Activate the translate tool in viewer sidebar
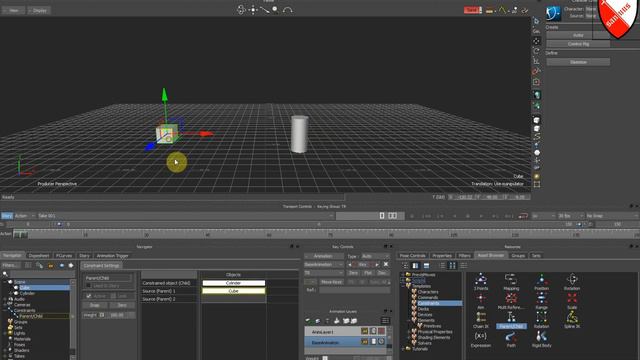 coord(537,41)
